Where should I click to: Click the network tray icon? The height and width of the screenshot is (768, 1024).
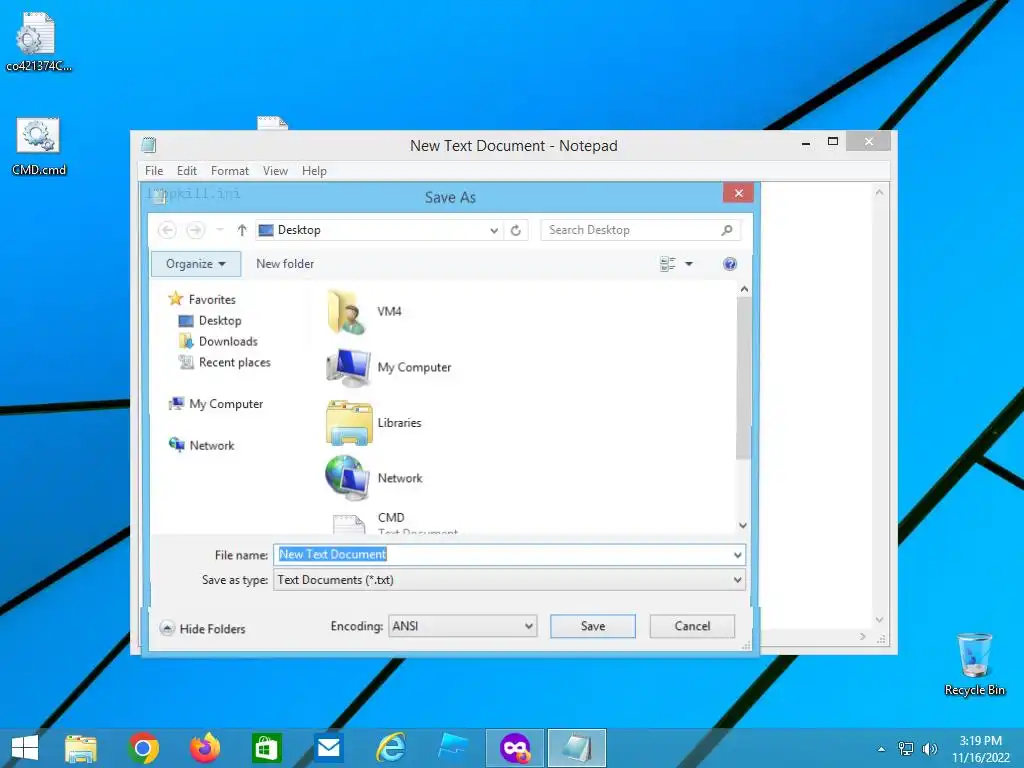906,749
